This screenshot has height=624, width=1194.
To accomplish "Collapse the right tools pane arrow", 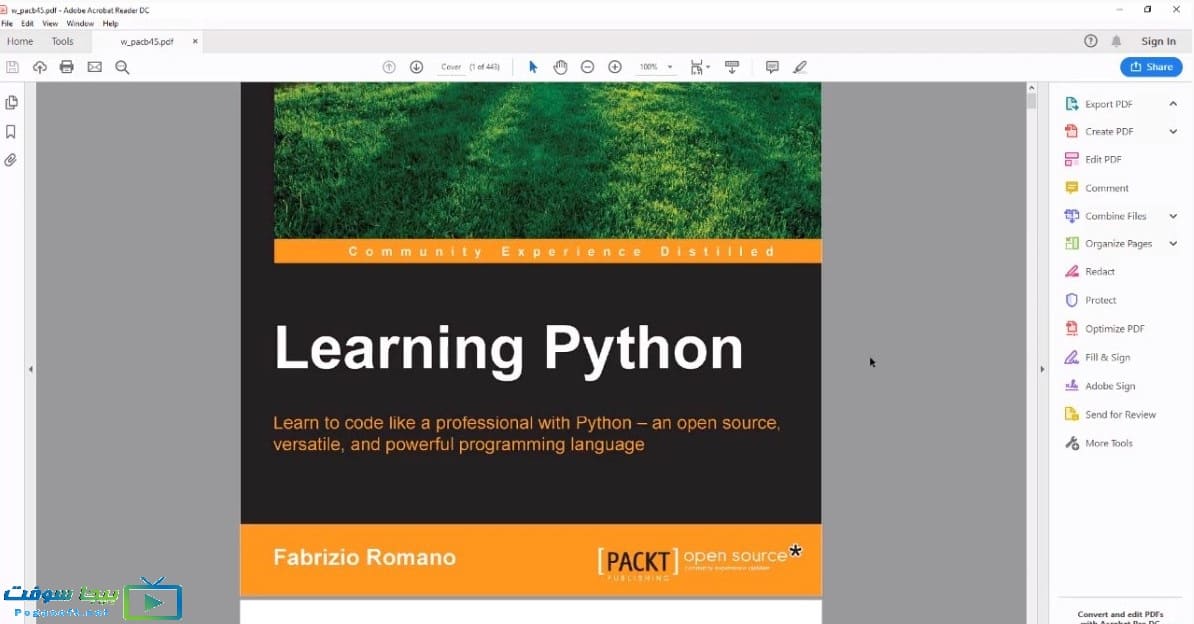I will (x=1042, y=369).
